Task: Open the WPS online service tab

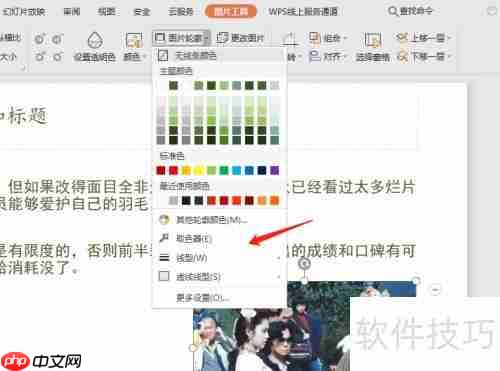Action: (x=303, y=12)
